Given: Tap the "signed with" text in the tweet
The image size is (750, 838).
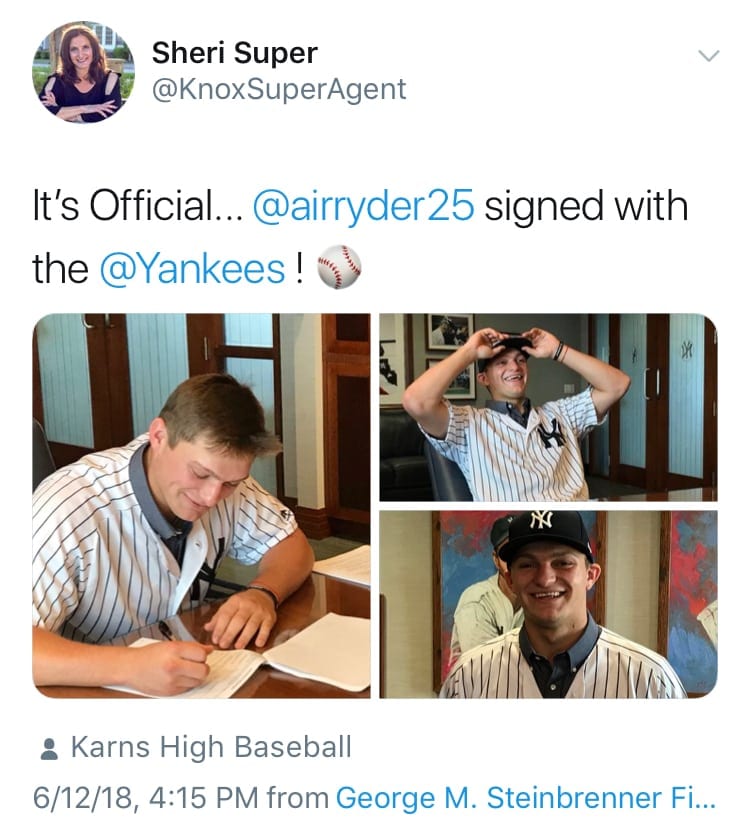Looking at the screenshot, I should [586, 206].
